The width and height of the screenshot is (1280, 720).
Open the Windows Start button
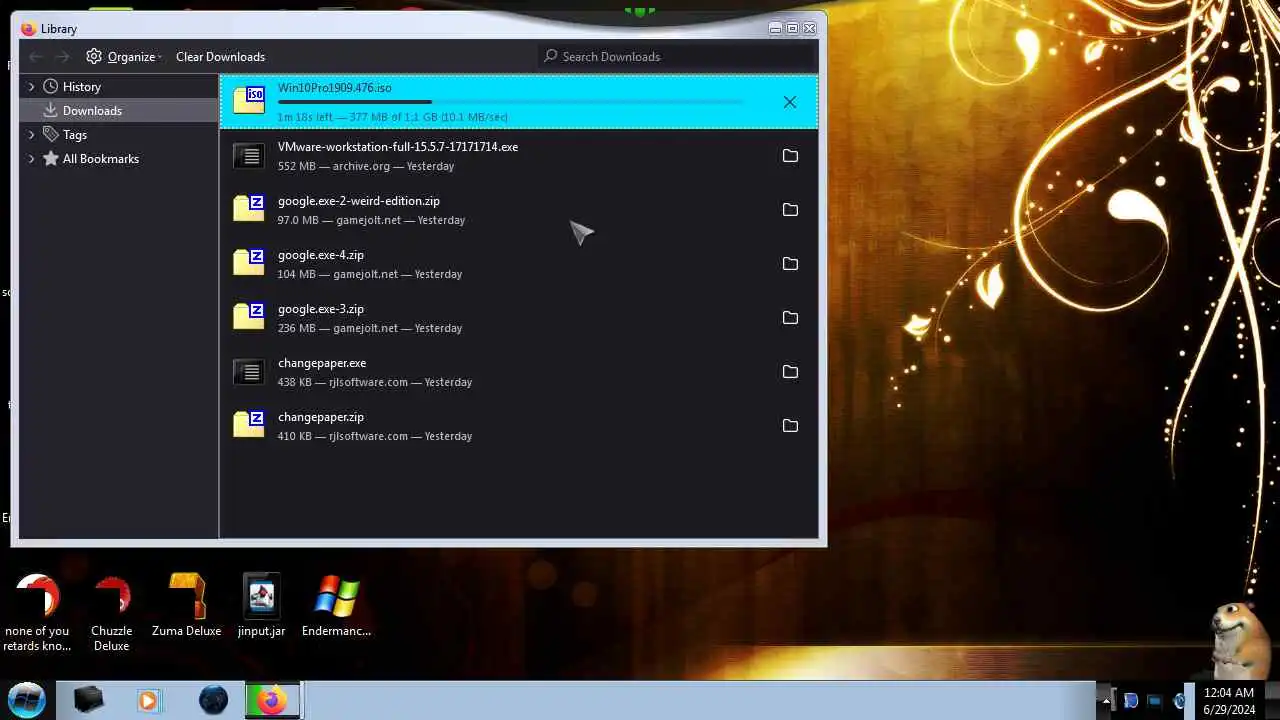coord(27,699)
